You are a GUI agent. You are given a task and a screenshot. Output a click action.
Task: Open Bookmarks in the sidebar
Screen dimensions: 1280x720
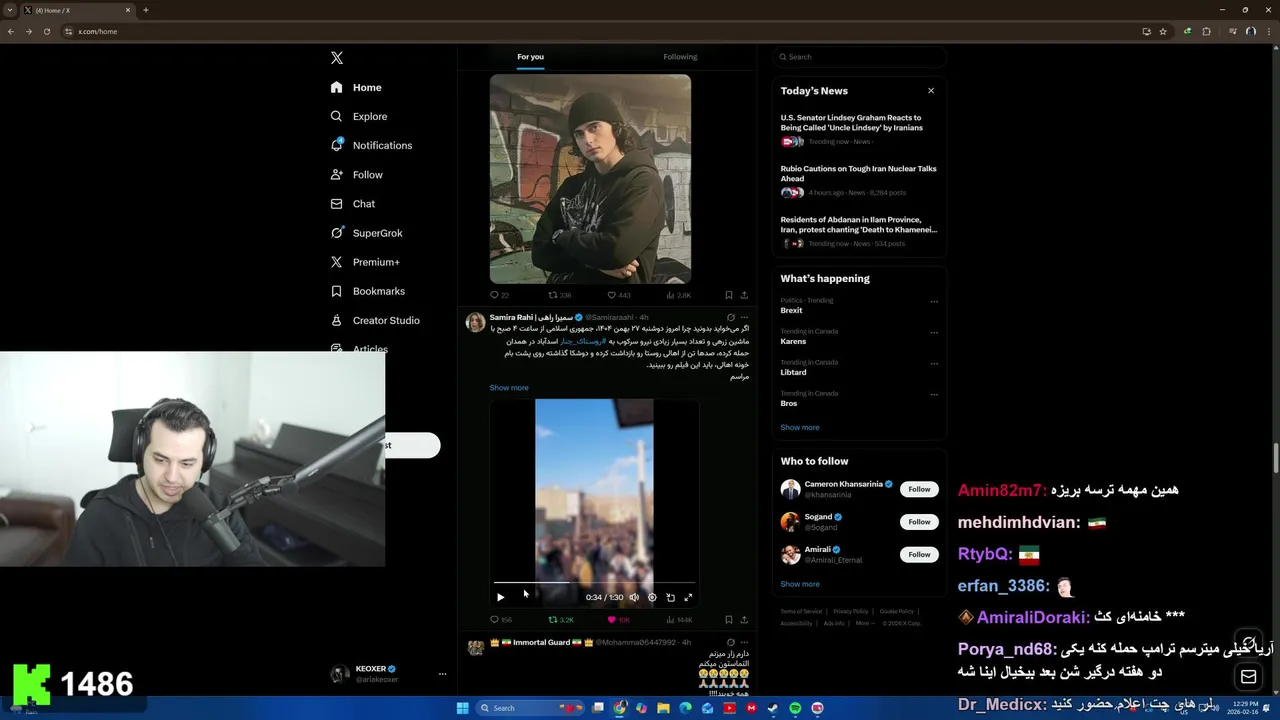click(367, 291)
